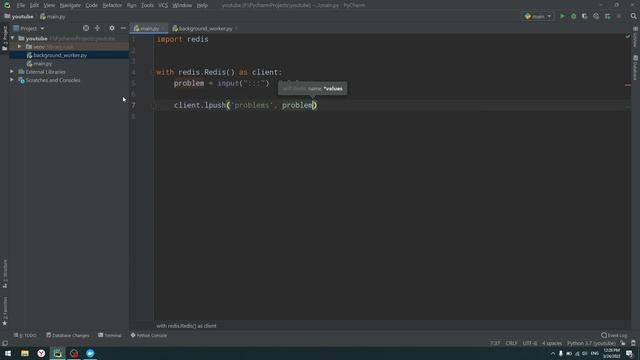Toggle the Database right-side tool window tab
This screenshot has height=360, width=640.
coord(636,68)
